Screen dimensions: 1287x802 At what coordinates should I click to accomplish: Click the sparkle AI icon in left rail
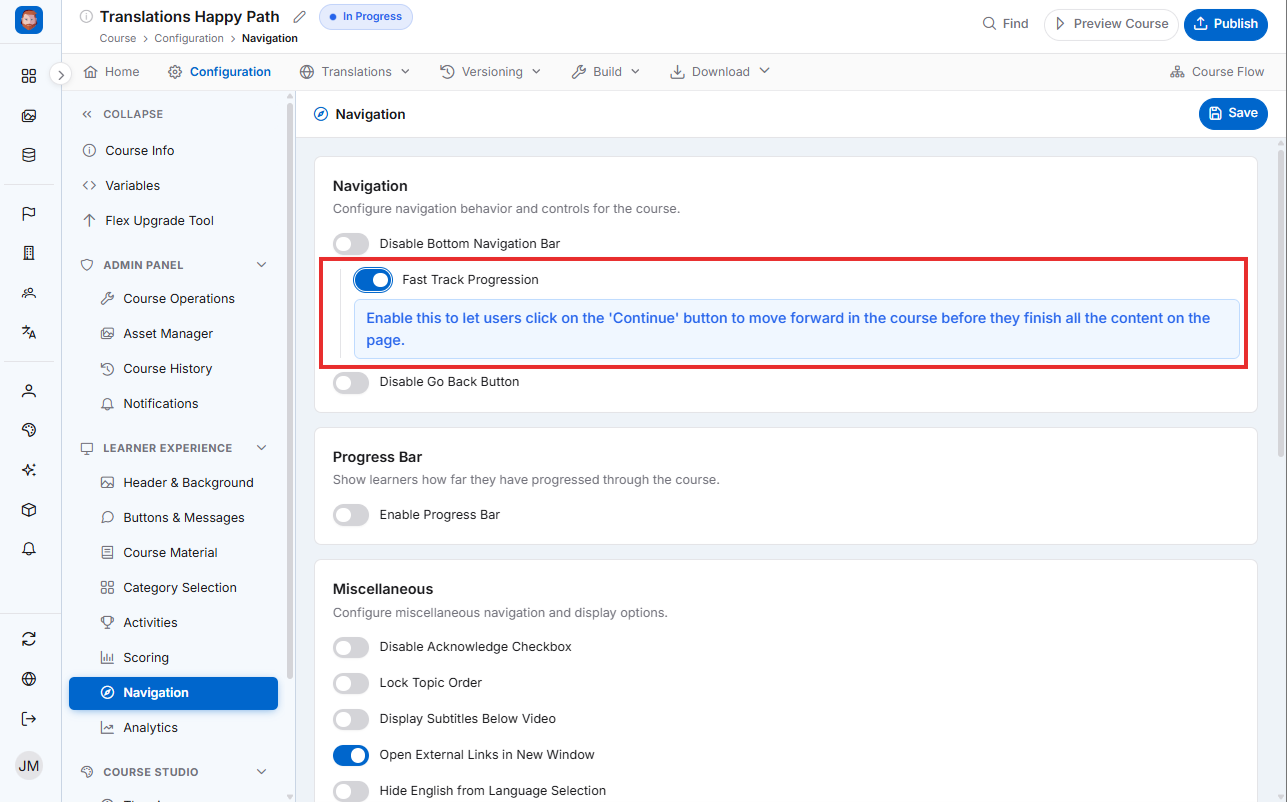[x=29, y=470]
